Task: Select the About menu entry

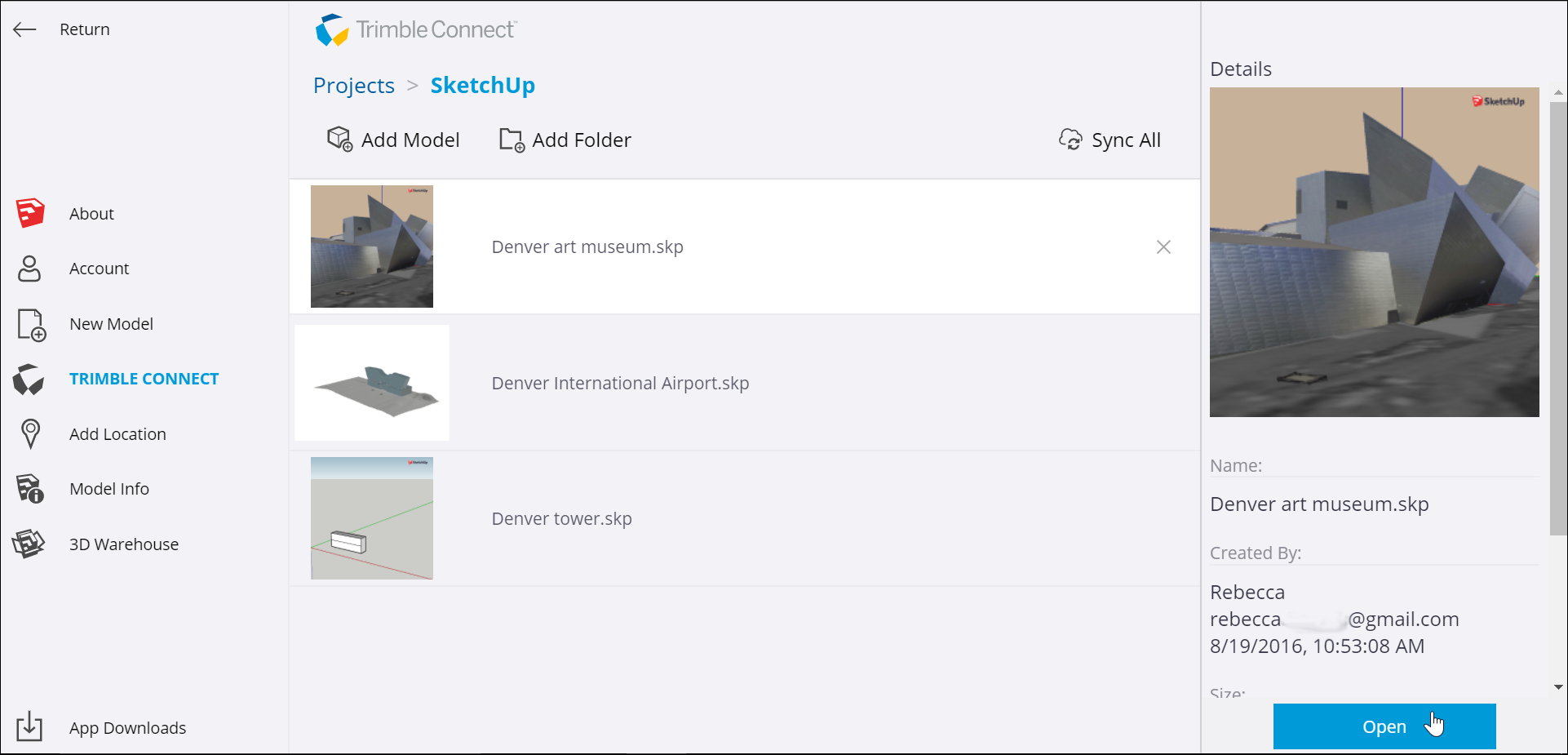Action: coord(91,214)
